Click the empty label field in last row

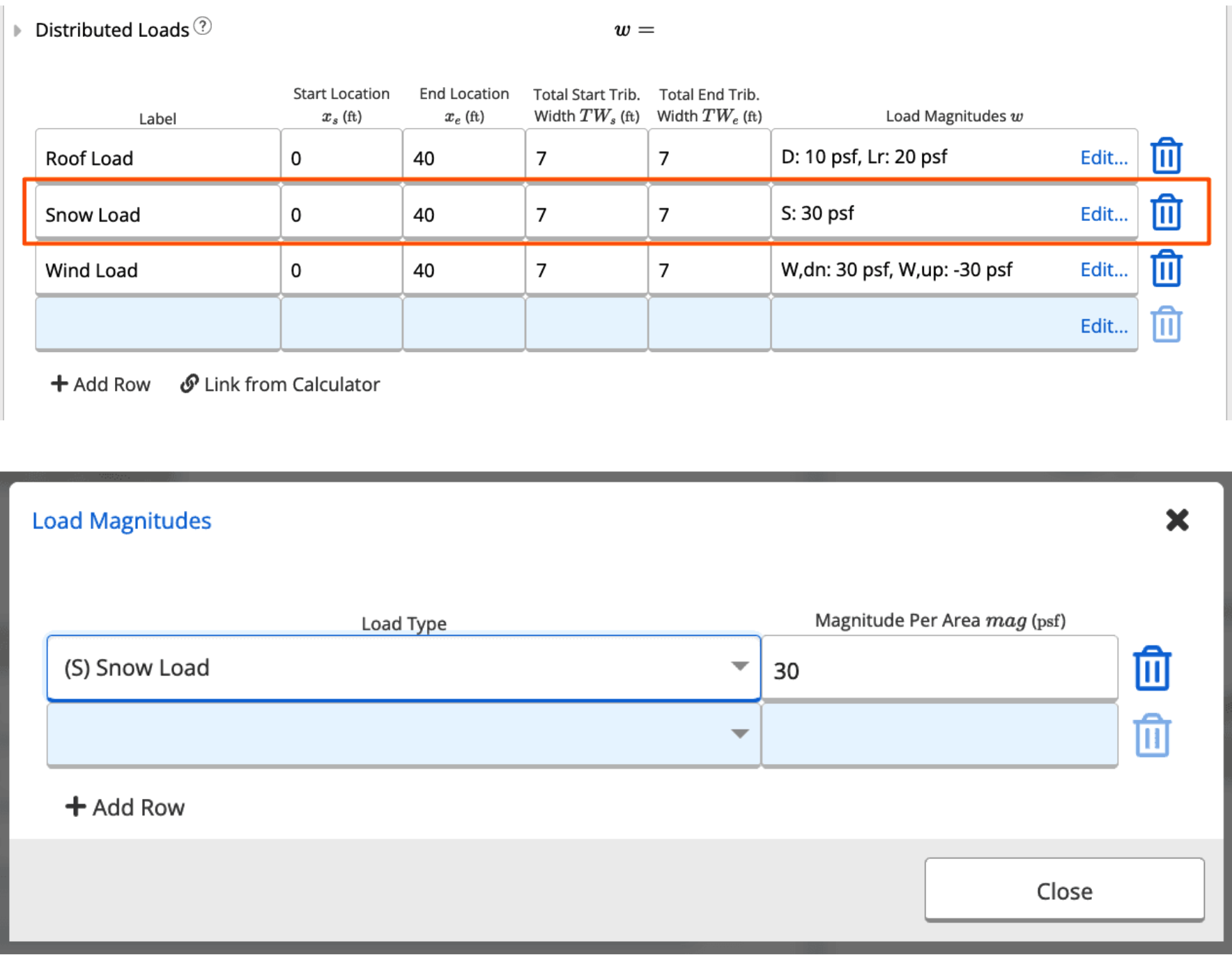(x=158, y=324)
